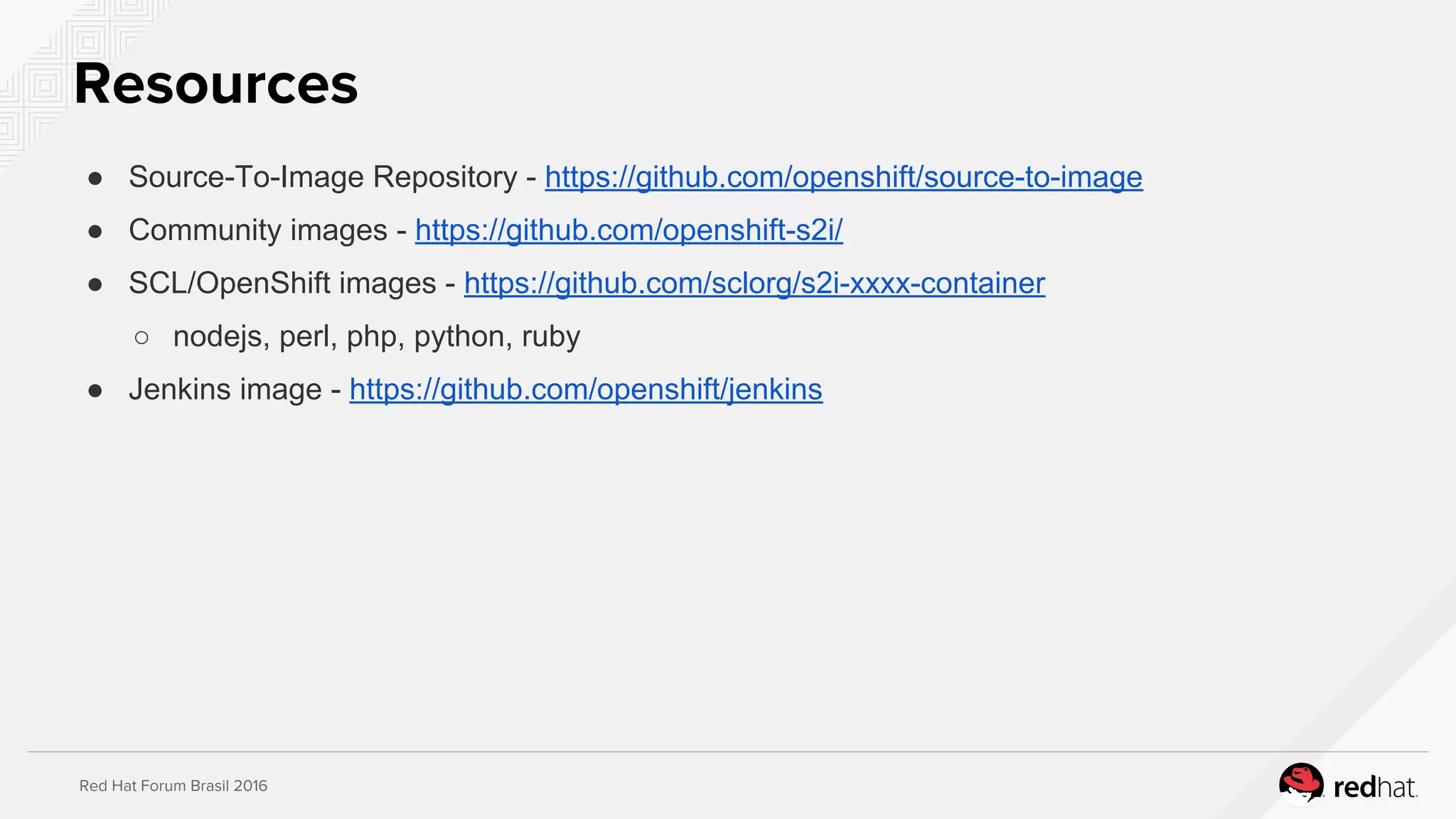This screenshot has height=819, width=1456.
Task: Open the openshift-s2i community images link
Action: (628, 230)
